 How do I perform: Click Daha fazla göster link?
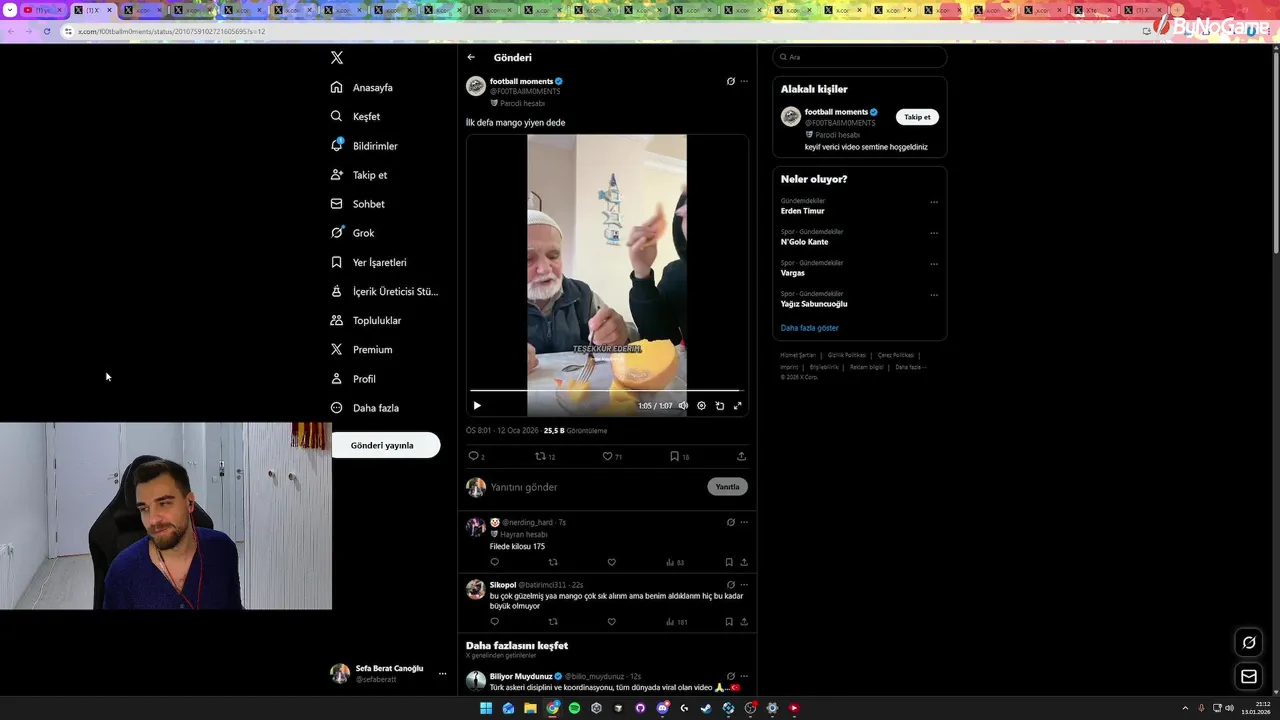(x=810, y=328)
